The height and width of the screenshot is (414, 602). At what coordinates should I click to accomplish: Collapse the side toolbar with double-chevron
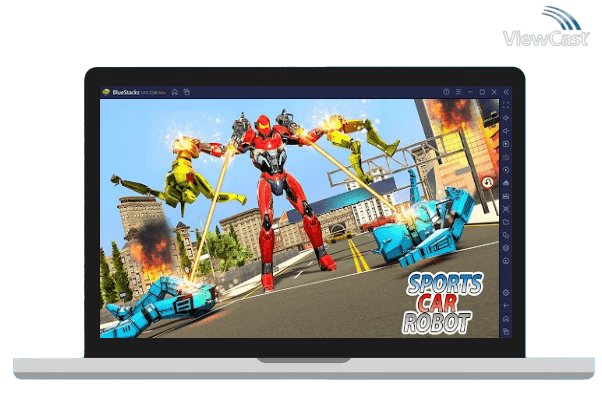(506, 92)
